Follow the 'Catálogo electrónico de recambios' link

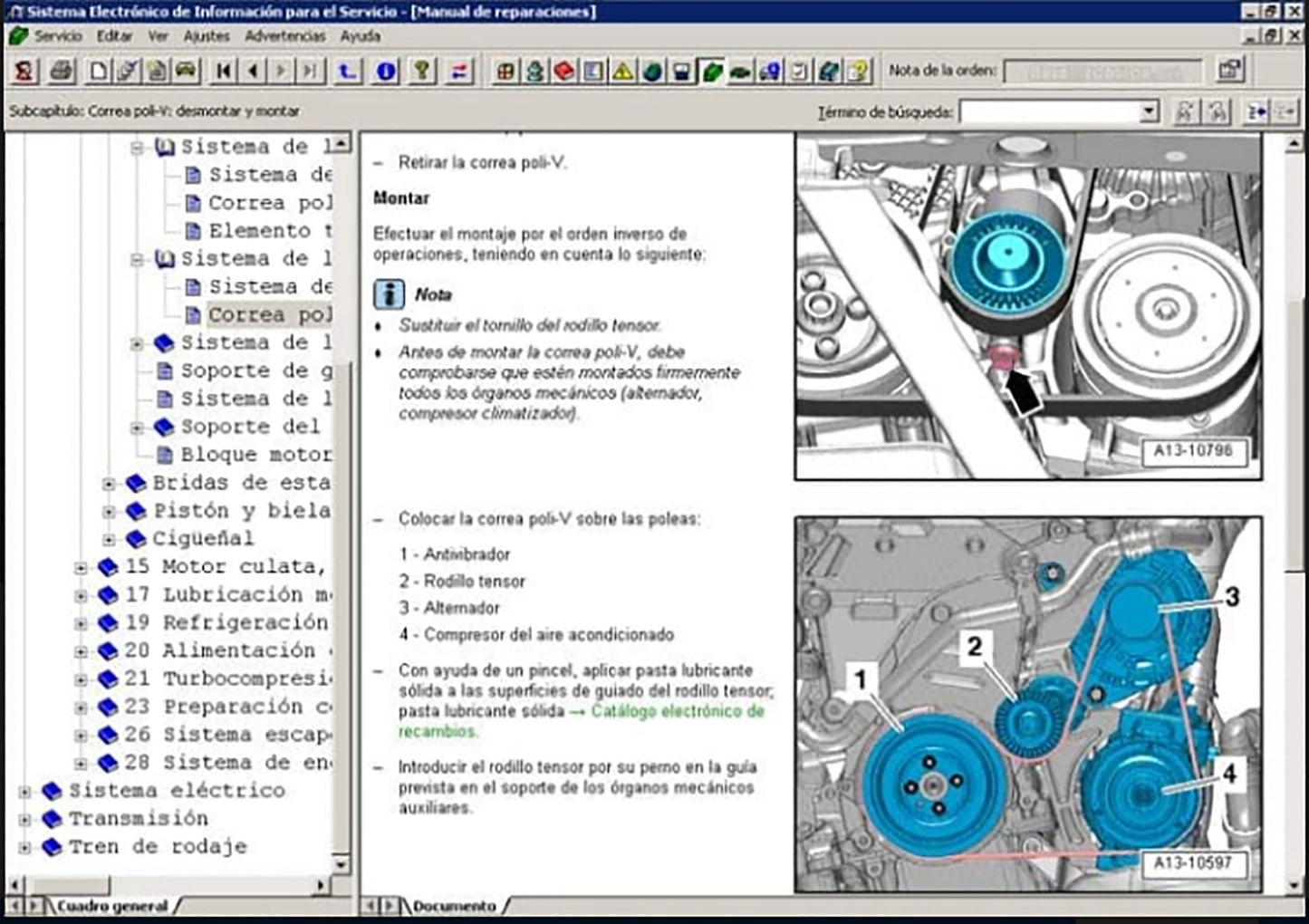coord(677,711)
